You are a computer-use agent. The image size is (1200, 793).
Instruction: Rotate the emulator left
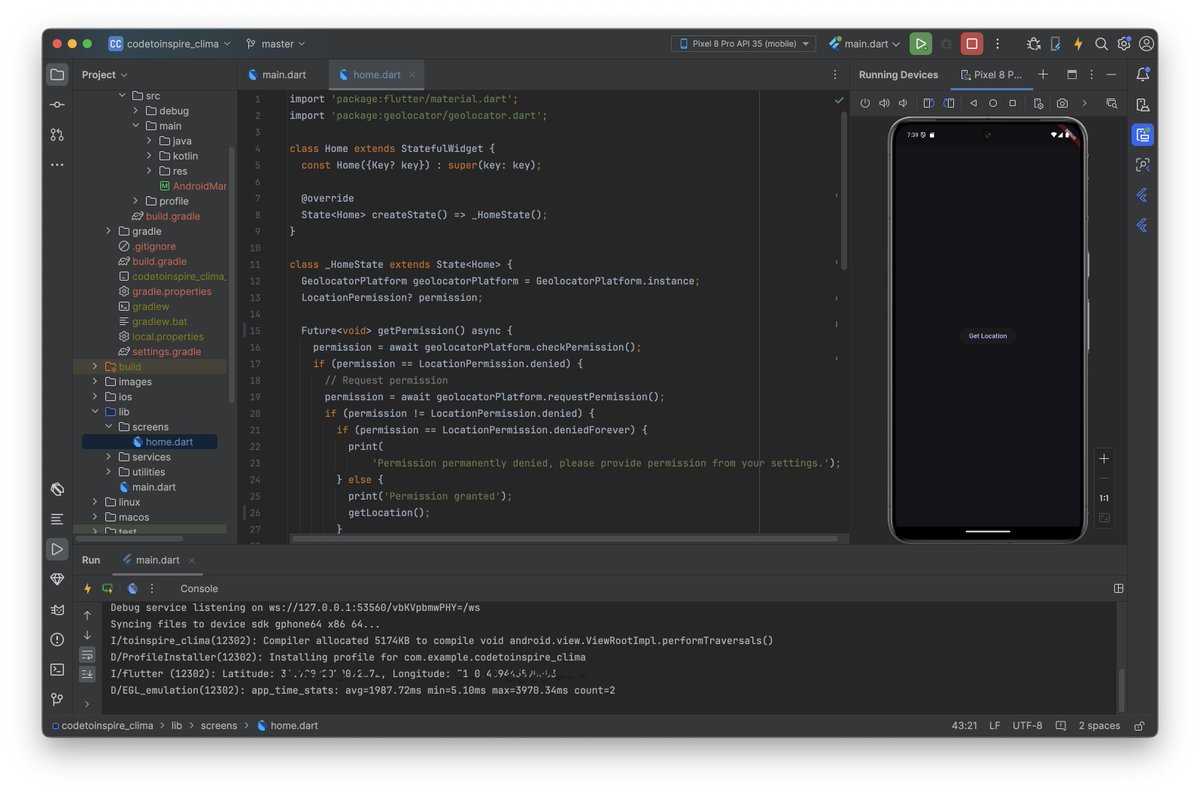click(x=926, y=103)
